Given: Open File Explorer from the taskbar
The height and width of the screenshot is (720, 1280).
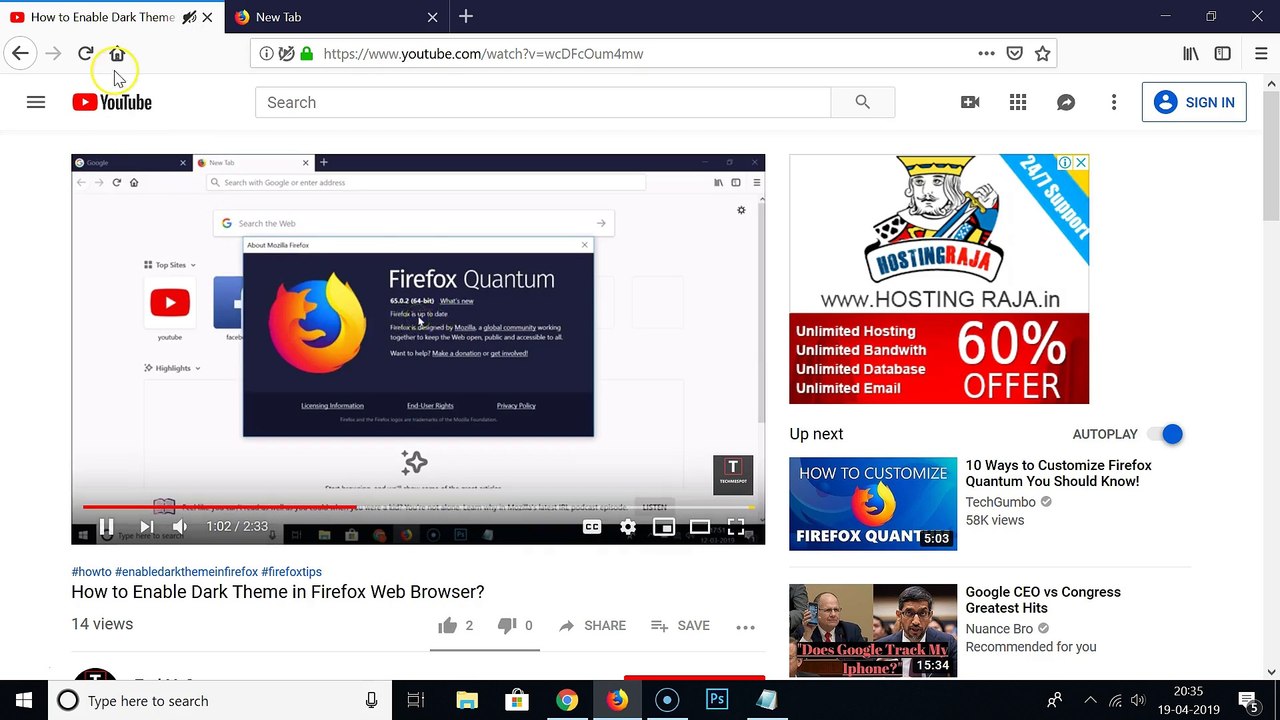Looking at the screenshot, I should click(x=467, y=701).
